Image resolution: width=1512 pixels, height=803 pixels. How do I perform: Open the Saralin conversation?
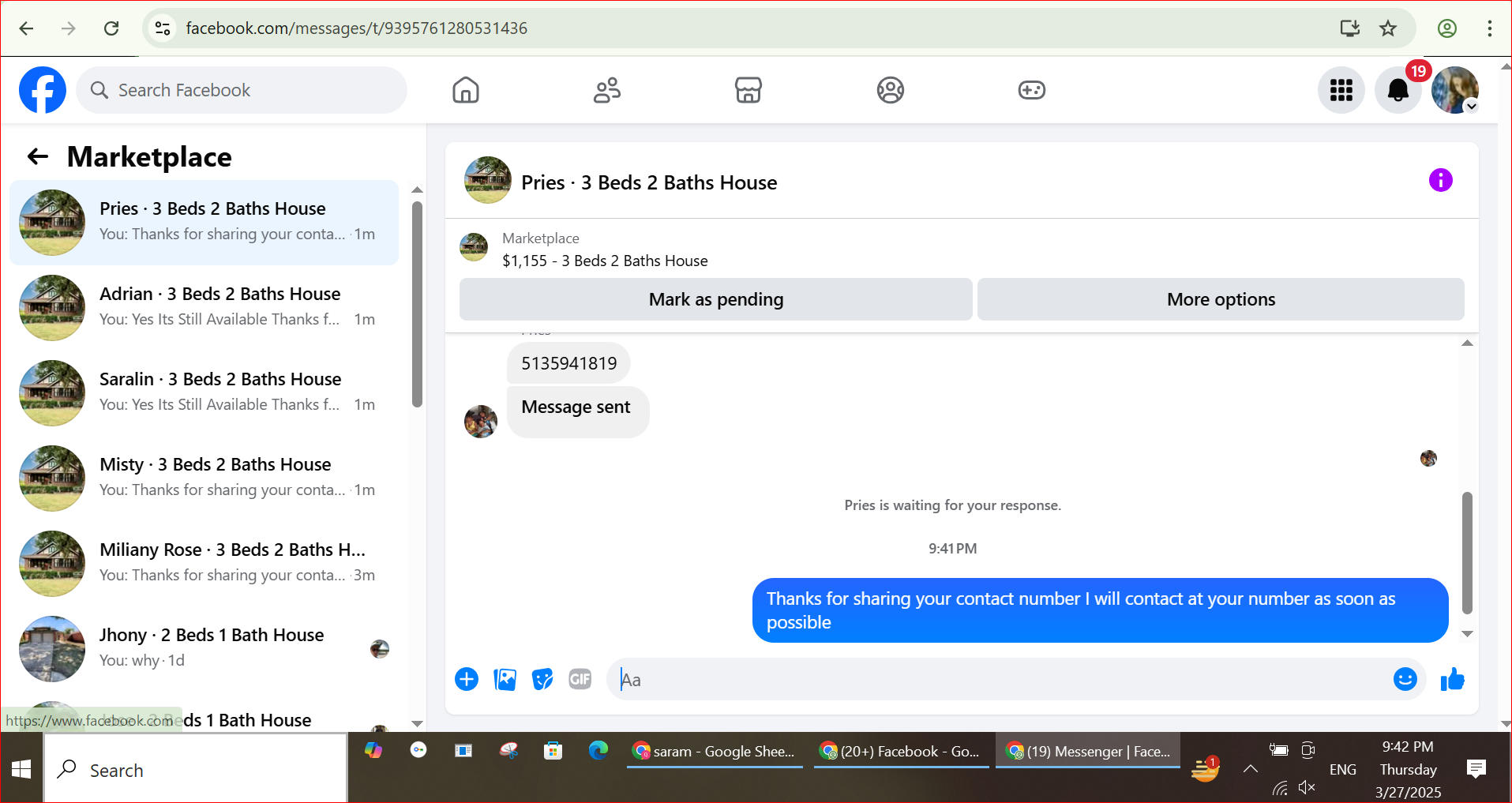point(204,393)
